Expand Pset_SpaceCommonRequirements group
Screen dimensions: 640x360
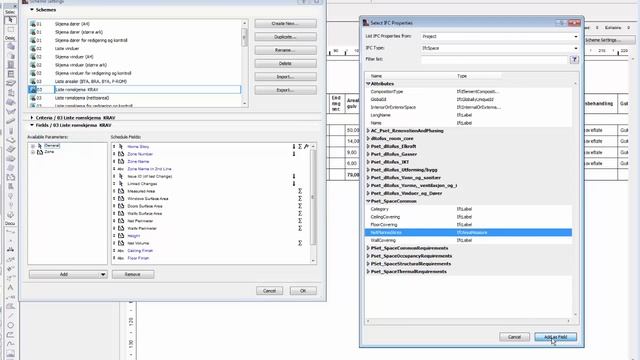pyautogui.click(x=368, y=248)
